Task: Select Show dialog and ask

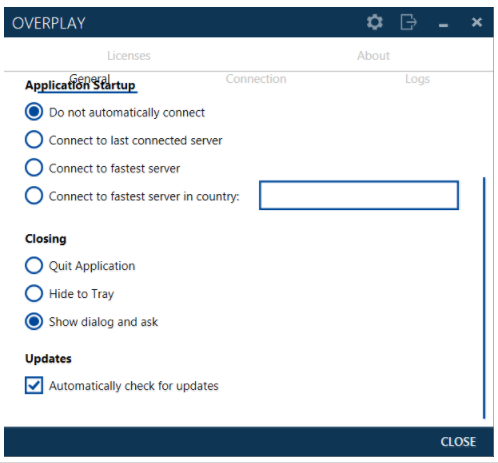Action: [x=91, y=322]
